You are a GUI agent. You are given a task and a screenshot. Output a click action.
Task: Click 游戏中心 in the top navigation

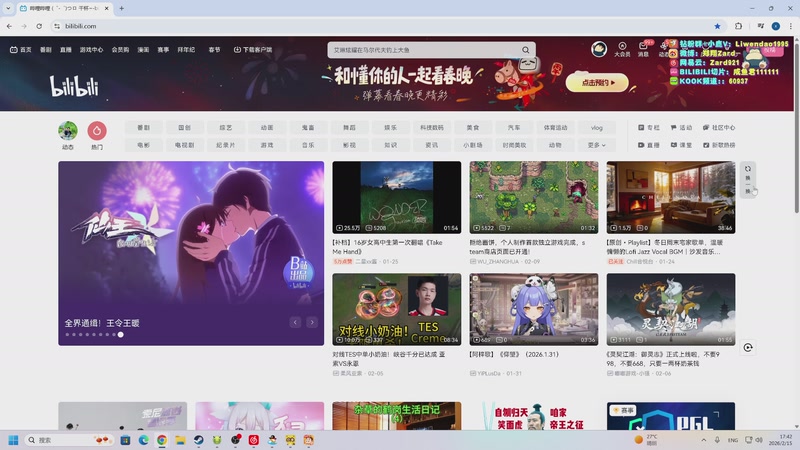pos(91,49)
